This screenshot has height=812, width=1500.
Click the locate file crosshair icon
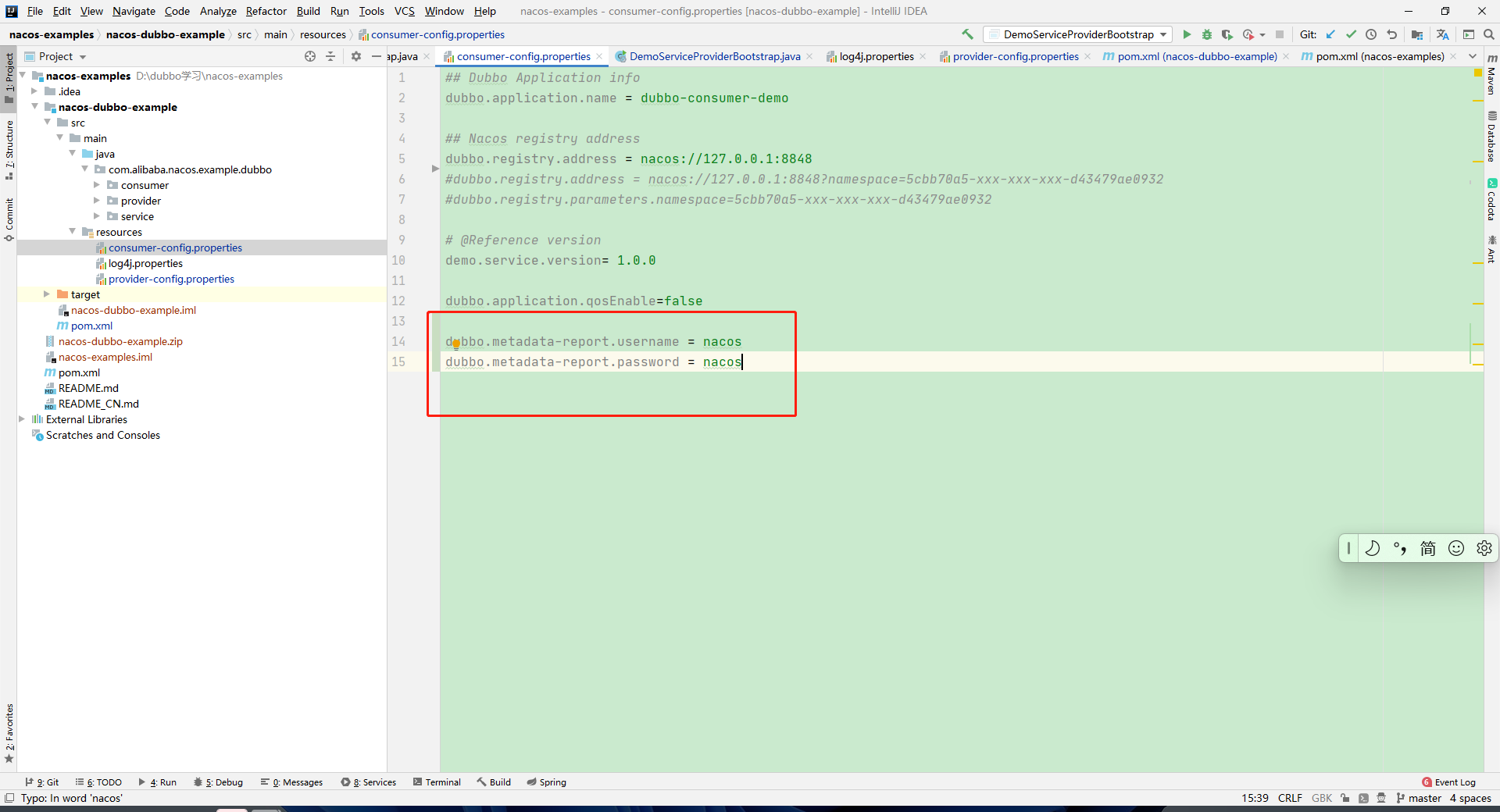pos(310,56)
